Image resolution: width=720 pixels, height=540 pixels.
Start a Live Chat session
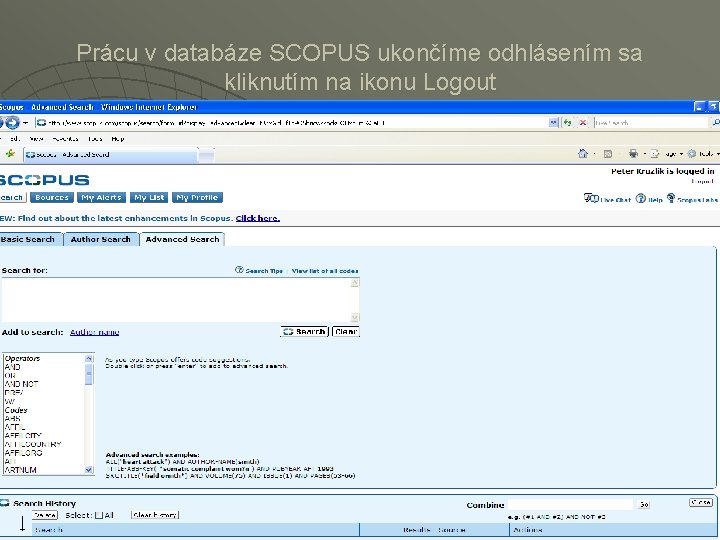pyautogui.click(x=607, y=198)
